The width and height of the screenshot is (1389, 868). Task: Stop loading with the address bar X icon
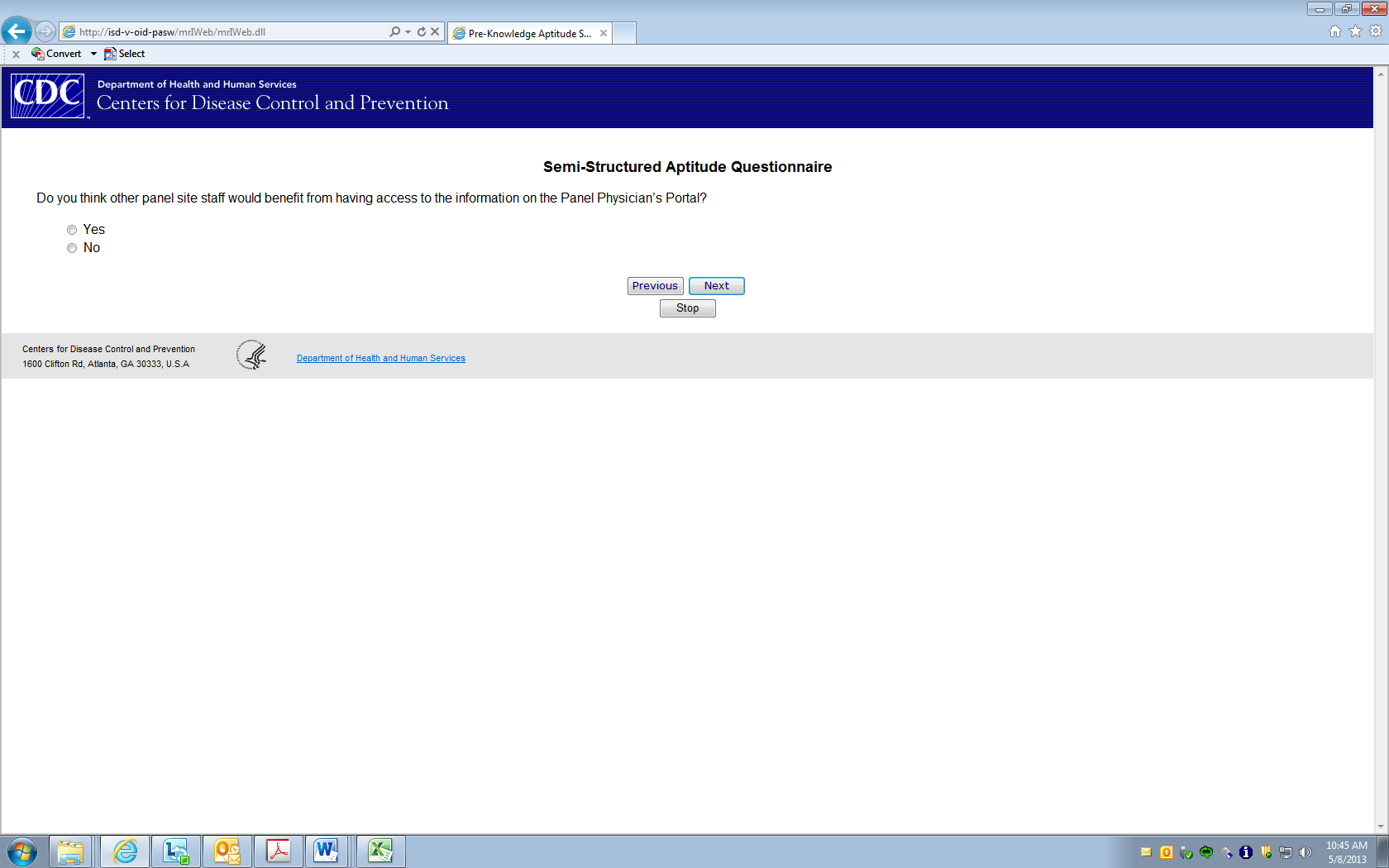click(x=435, y=31)
